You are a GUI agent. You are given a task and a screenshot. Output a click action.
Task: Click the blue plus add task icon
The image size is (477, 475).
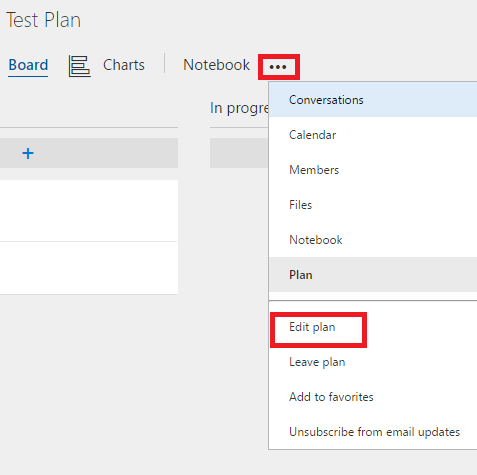pyautogui.click(x=28, y=153)
